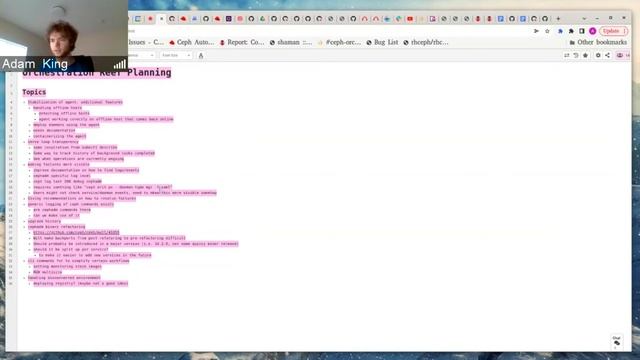Open the 'Issues - C...' bookmark
640x360 pixels.
pyautogui.click(x=146, y=42)
